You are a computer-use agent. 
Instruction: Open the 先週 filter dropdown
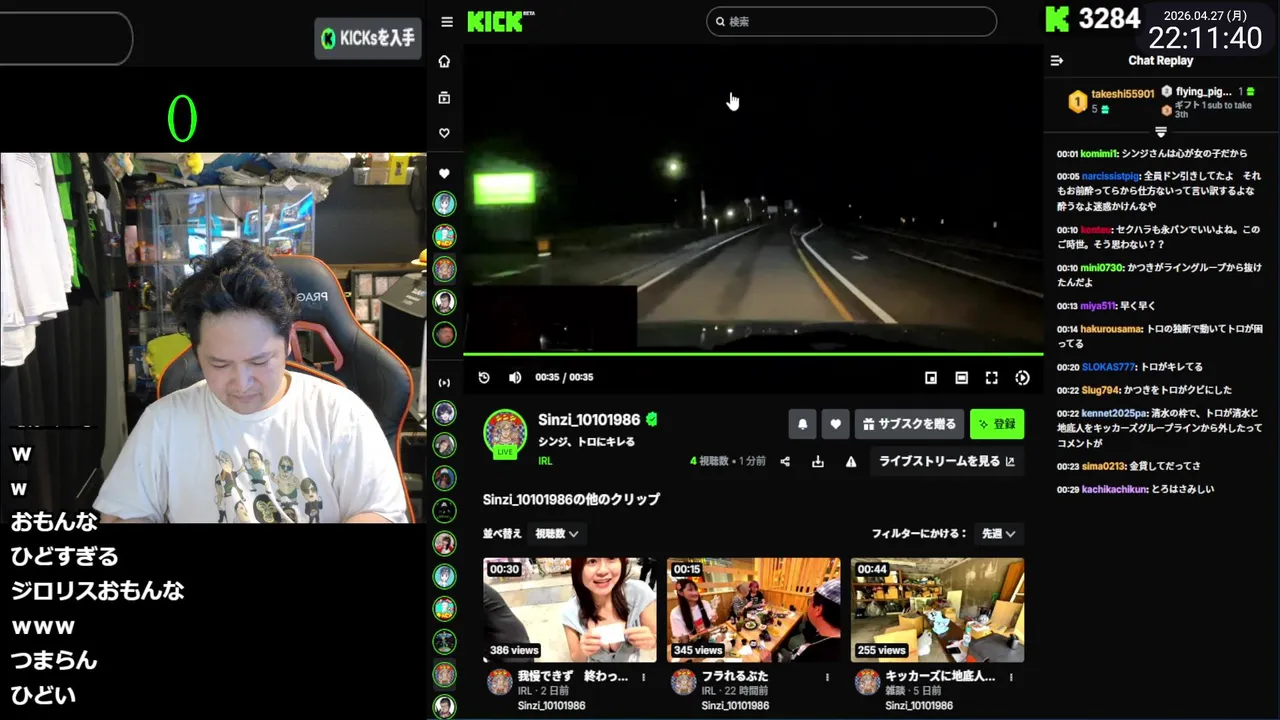[x=998, y=534]
